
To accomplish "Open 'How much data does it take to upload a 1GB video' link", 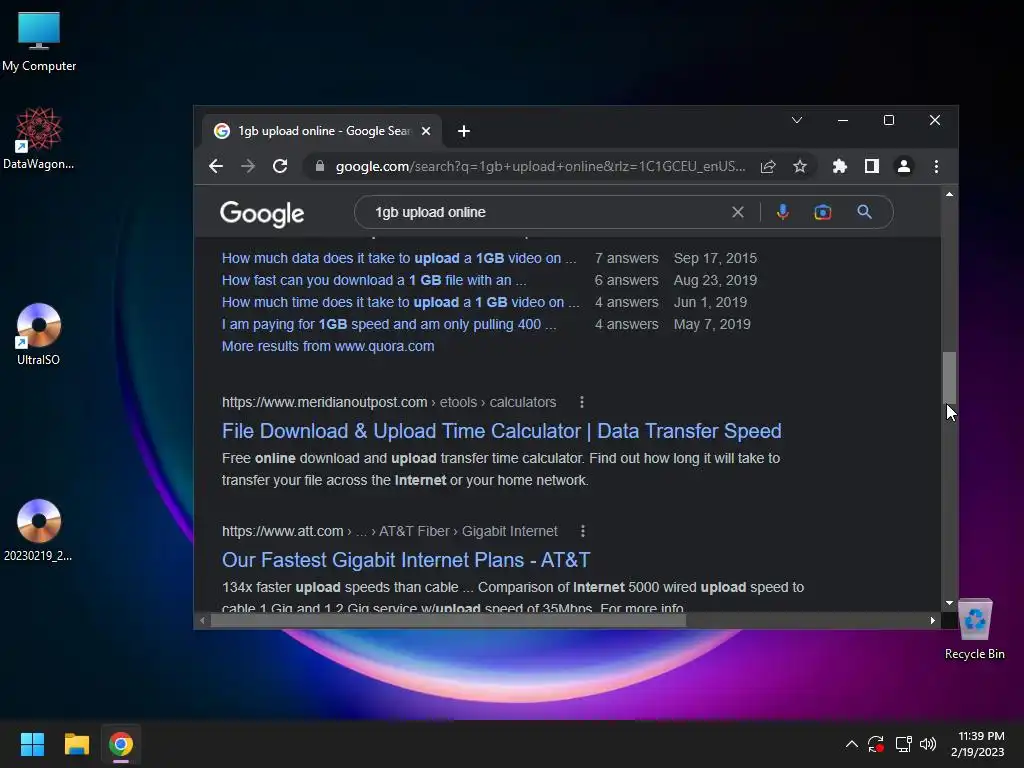I will point(399,258).
